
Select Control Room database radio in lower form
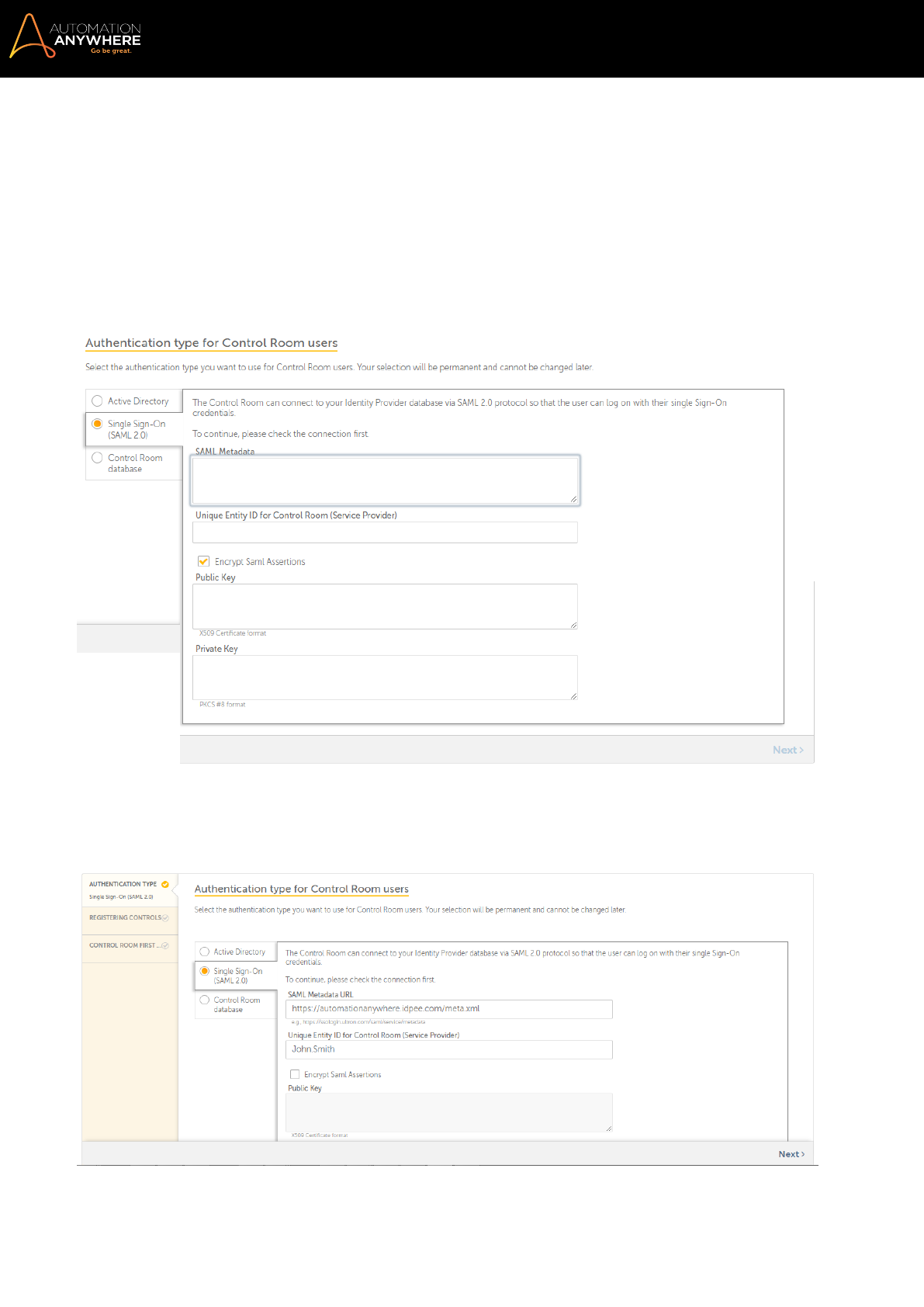(x=205, y=1000)
